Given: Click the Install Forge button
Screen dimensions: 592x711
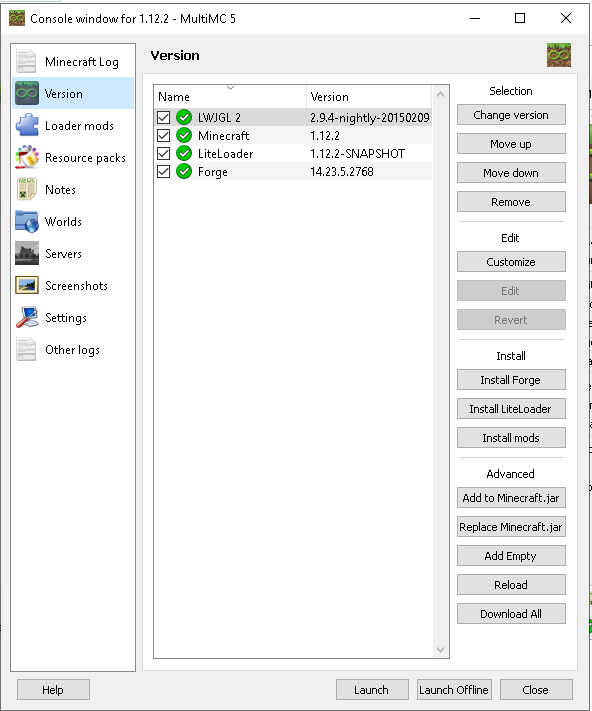Looking at the screenshot, I should pos(511,380).
